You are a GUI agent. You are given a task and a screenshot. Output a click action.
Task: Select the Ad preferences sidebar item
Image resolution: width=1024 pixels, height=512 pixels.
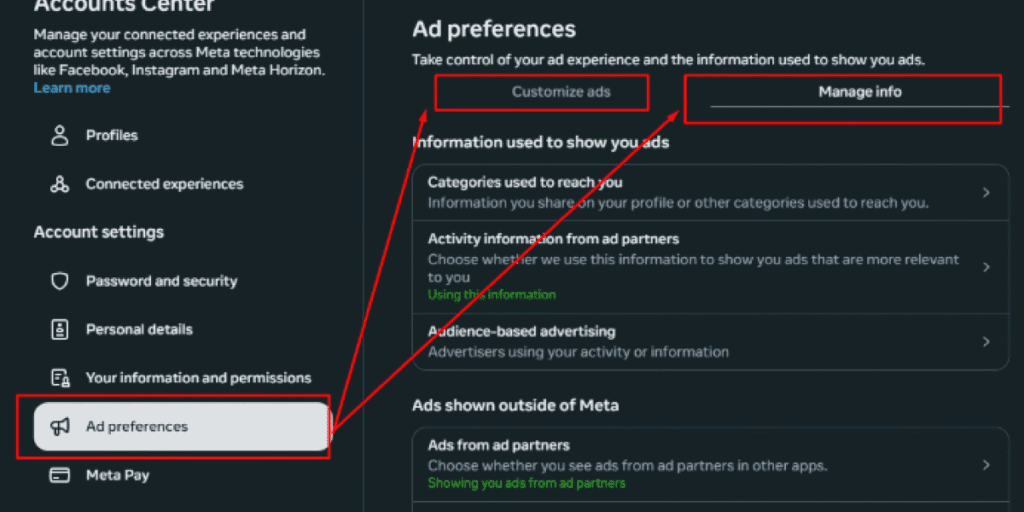tap(182, 426)
